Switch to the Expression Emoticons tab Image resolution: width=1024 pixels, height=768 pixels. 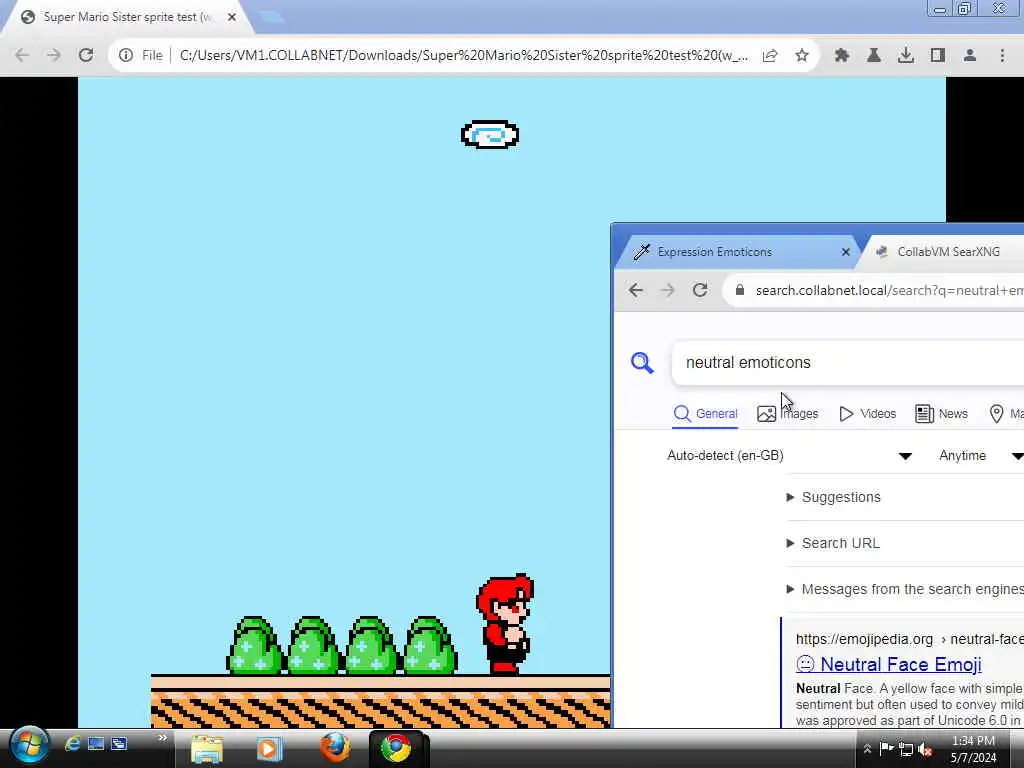tap(714, 252)
